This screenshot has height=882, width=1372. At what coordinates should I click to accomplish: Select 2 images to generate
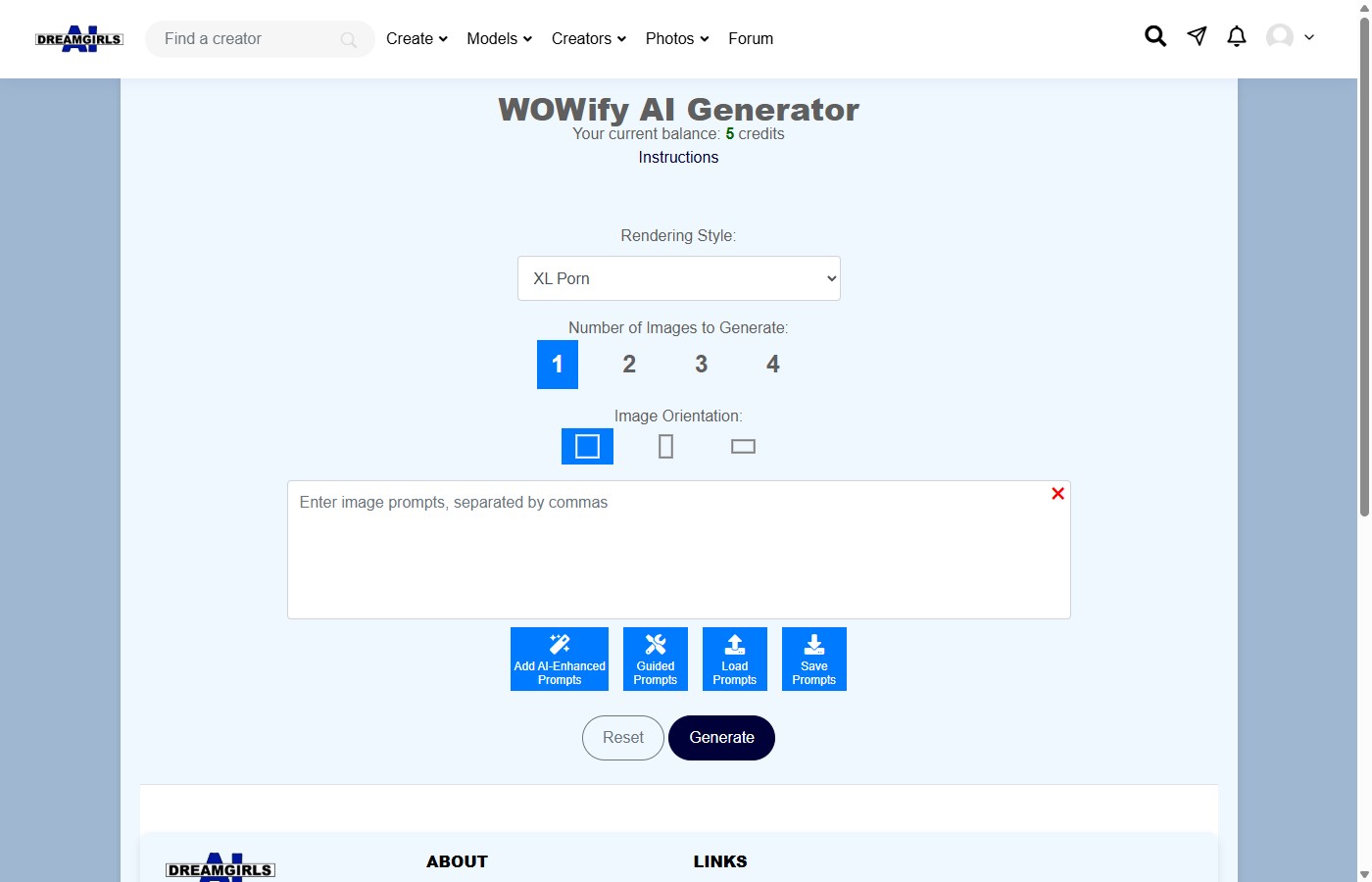(x=629, y=365)
